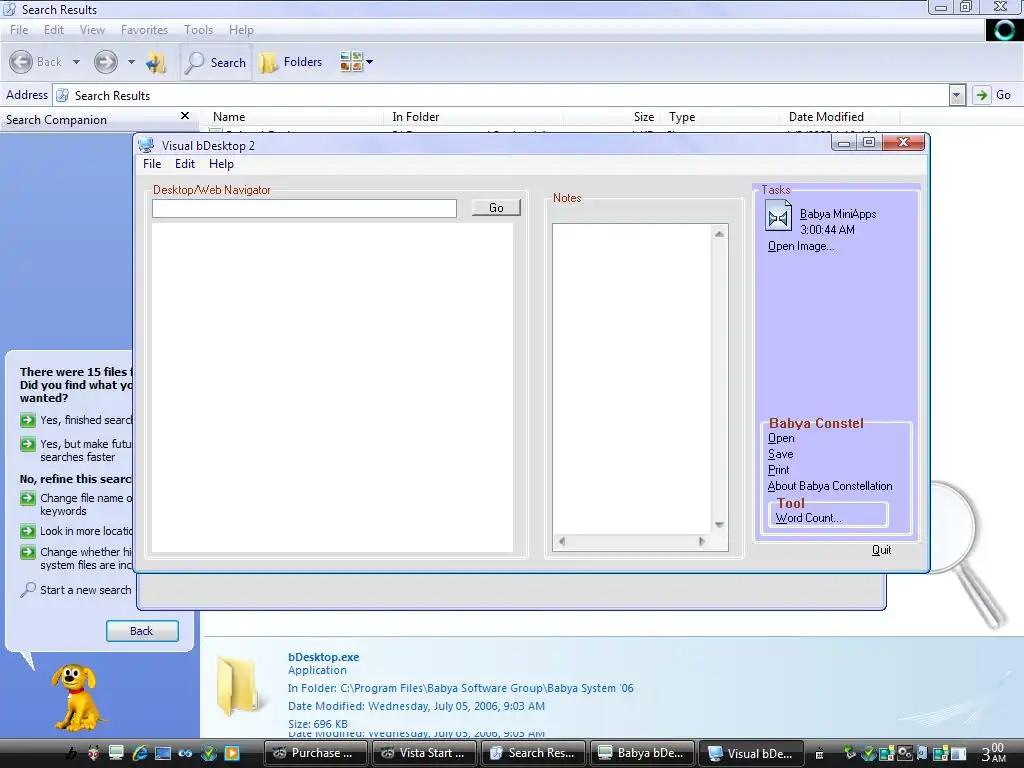Click the Open Image... link
Image resolution: width=1024 pixels, height=768 pixels.
[x=801, y=246]
